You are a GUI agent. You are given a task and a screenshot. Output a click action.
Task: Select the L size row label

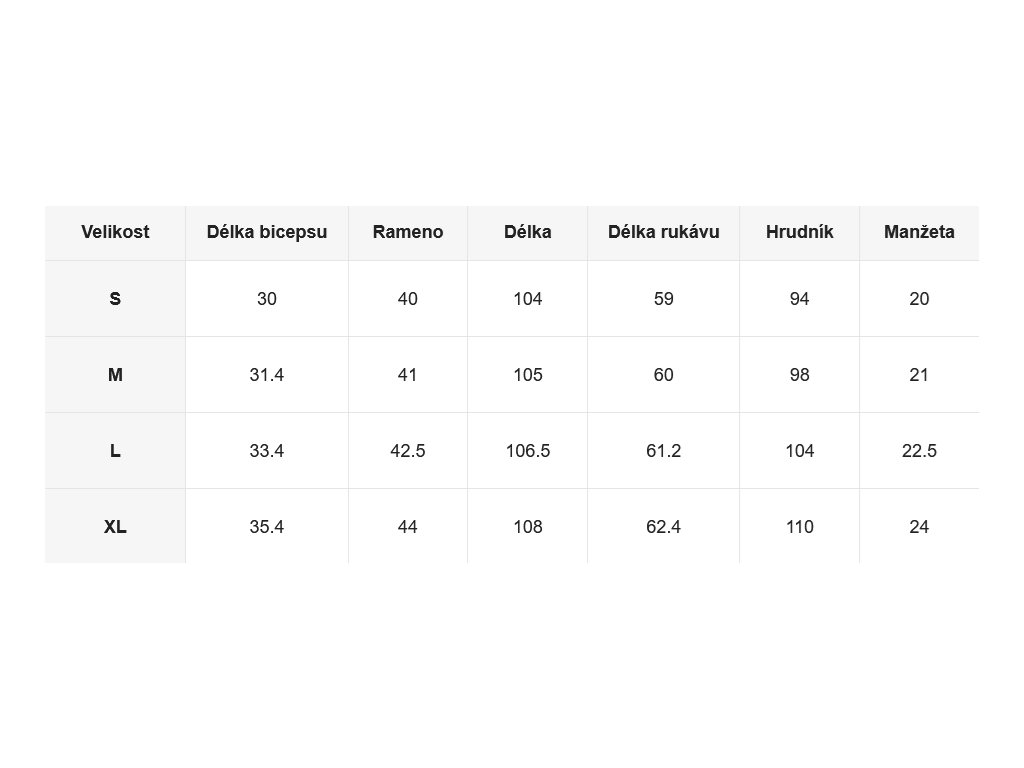[115, 451]
